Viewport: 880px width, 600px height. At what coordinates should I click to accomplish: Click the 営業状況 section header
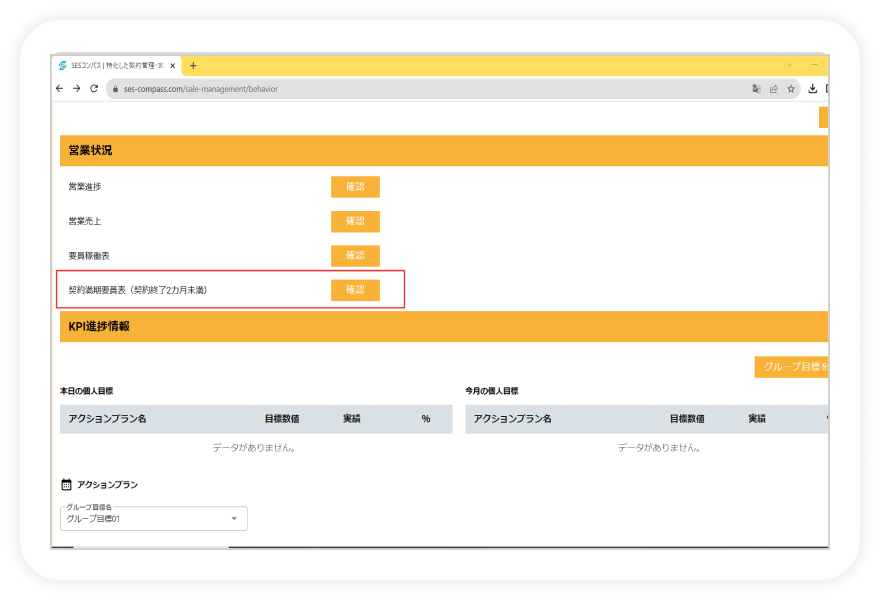(x=444, y=150)
